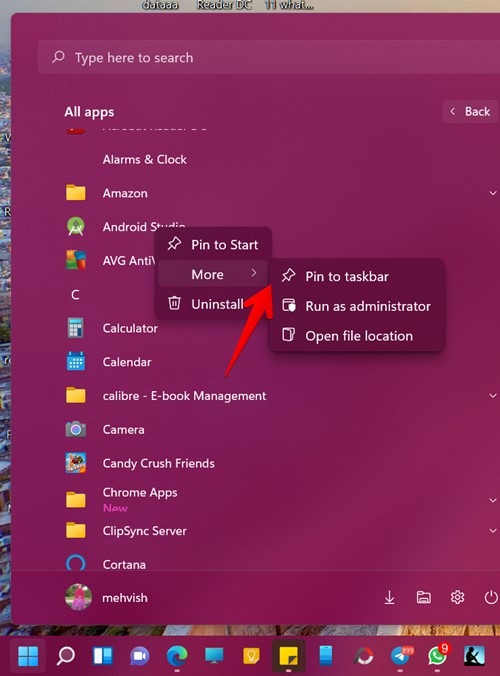Click the Windows Start button on taskbar
This screenshot has width=500, height=676.
point(28,656)
